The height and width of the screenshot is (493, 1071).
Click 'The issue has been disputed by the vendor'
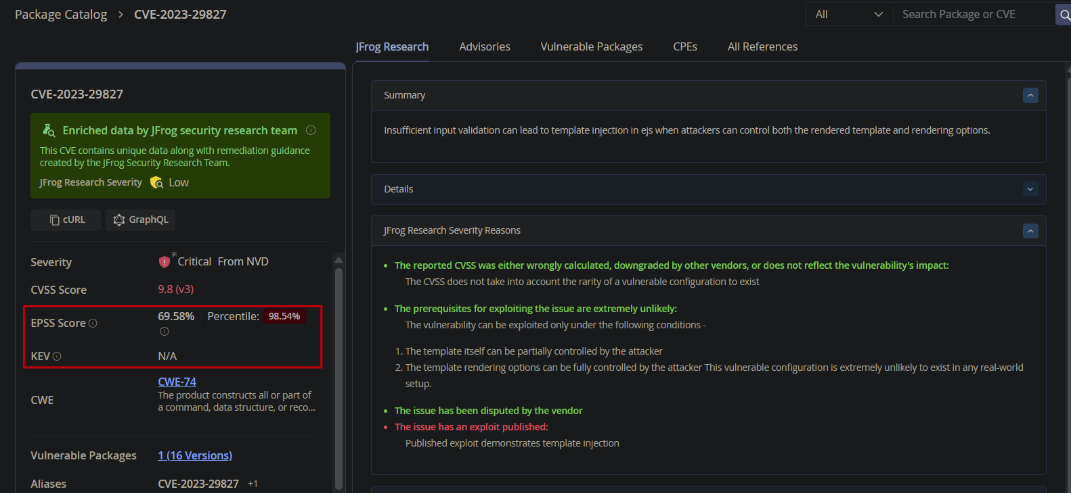[488, 411]
